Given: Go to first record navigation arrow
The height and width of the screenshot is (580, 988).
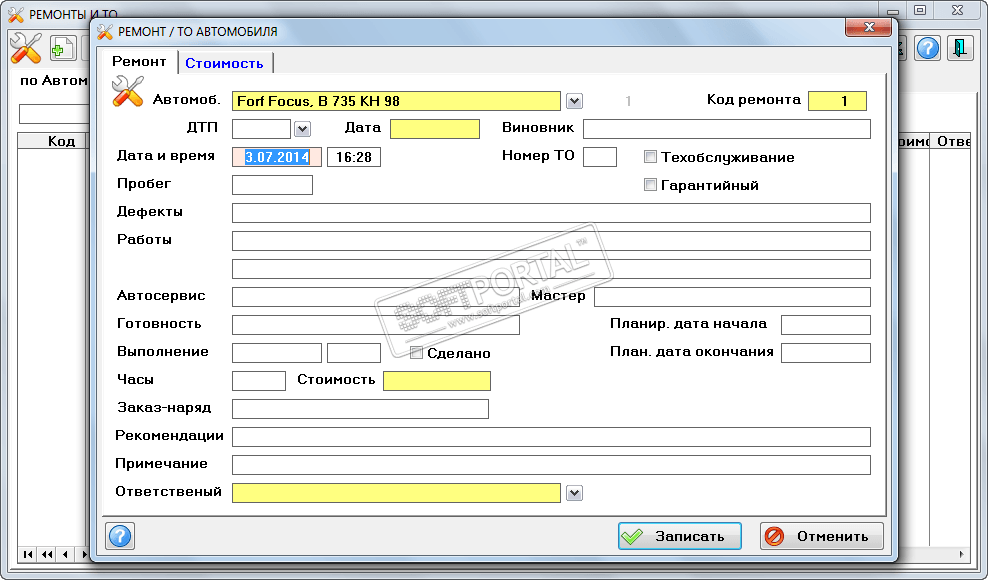Looking at the screenshot, I should click(28, 554).
